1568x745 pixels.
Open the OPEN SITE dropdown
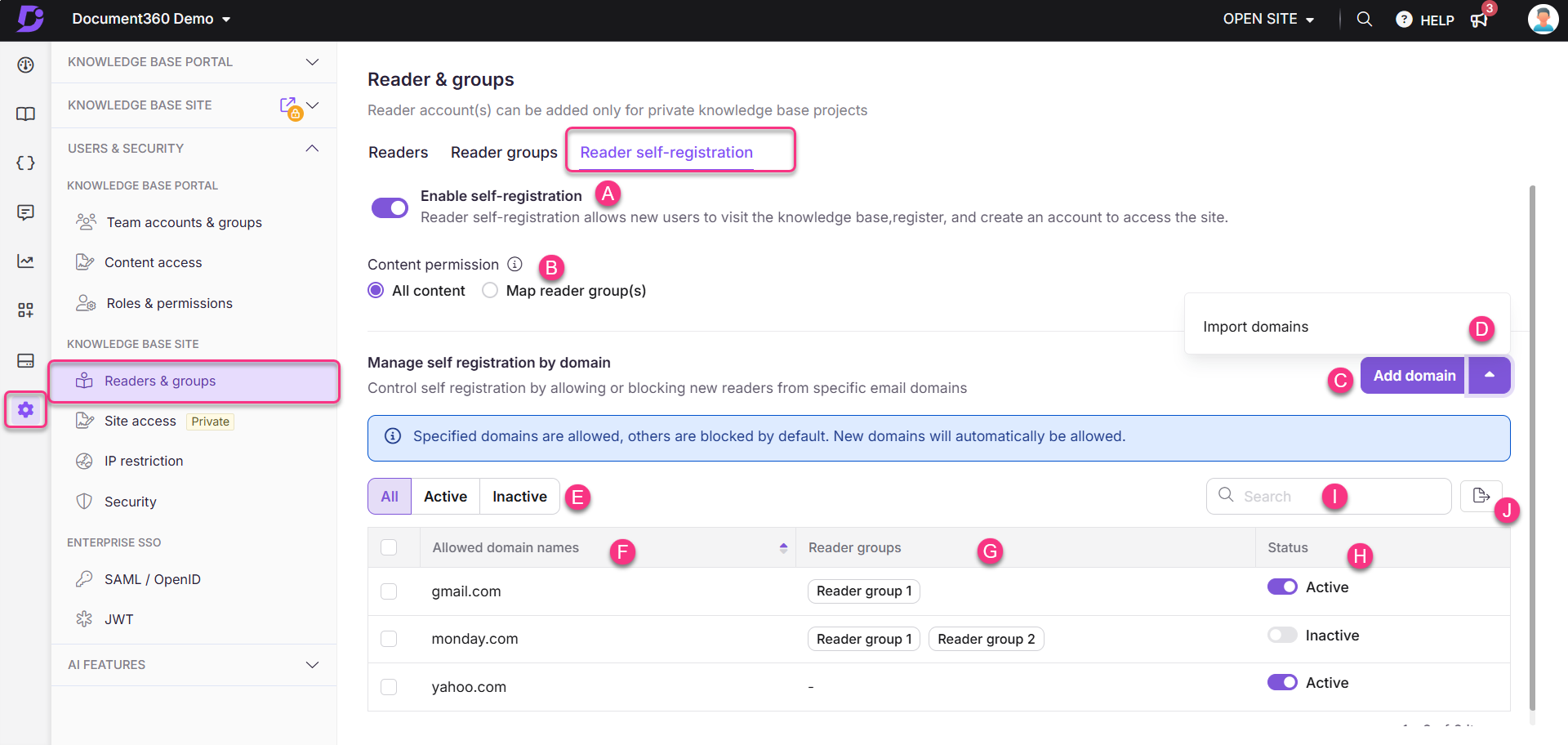pyautogui.click(x=1268, y=19)
